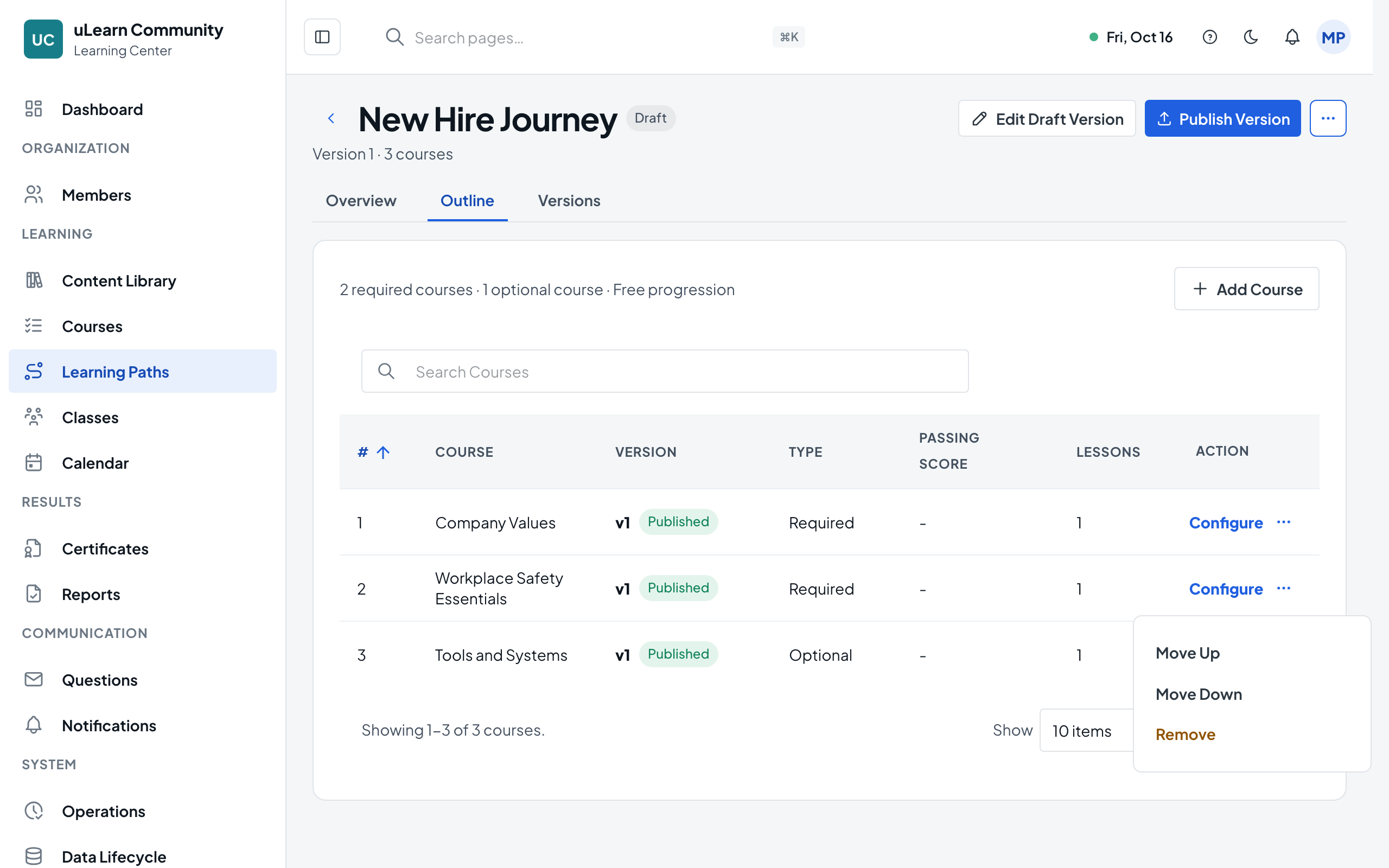Image resolution: width=1389 pixels, height=868 pixels.
Task: Open more actions for Company Values row
Action: tap(1283, 522)
